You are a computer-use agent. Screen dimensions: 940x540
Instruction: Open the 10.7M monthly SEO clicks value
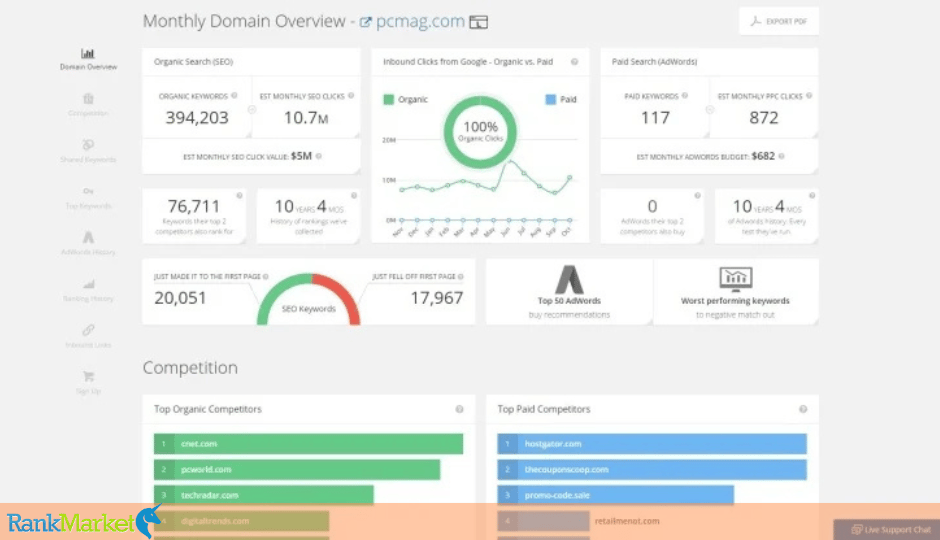pos(306,118)
